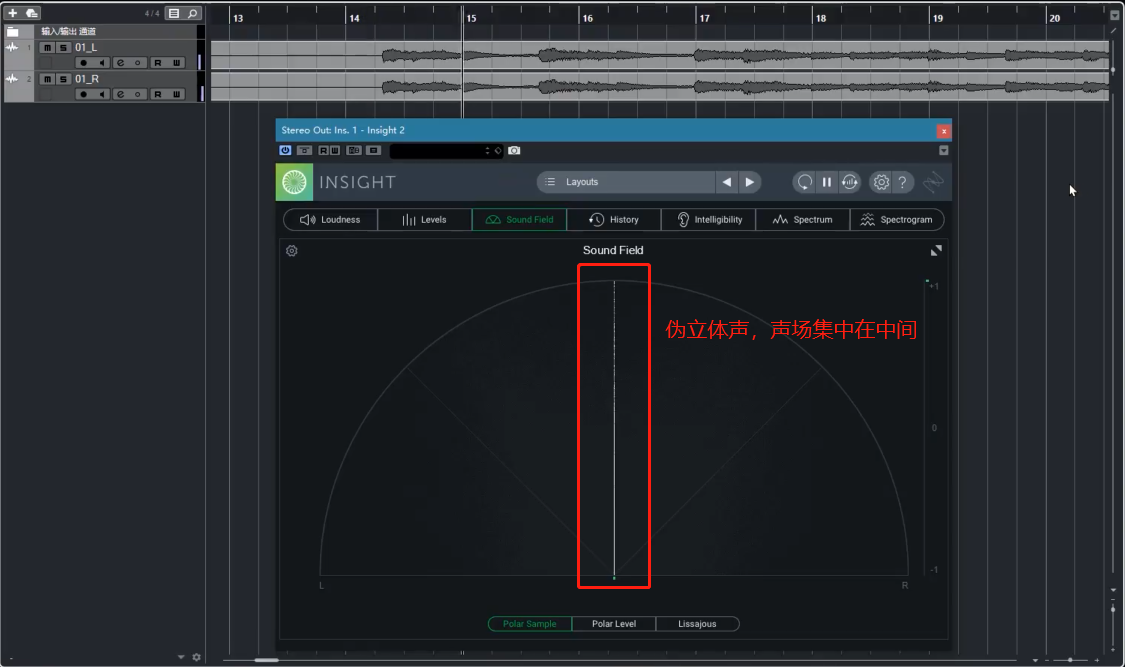Viewport: 1125px width, 667px height.
Task: Pause Insight metering
Action: [827, 182]
